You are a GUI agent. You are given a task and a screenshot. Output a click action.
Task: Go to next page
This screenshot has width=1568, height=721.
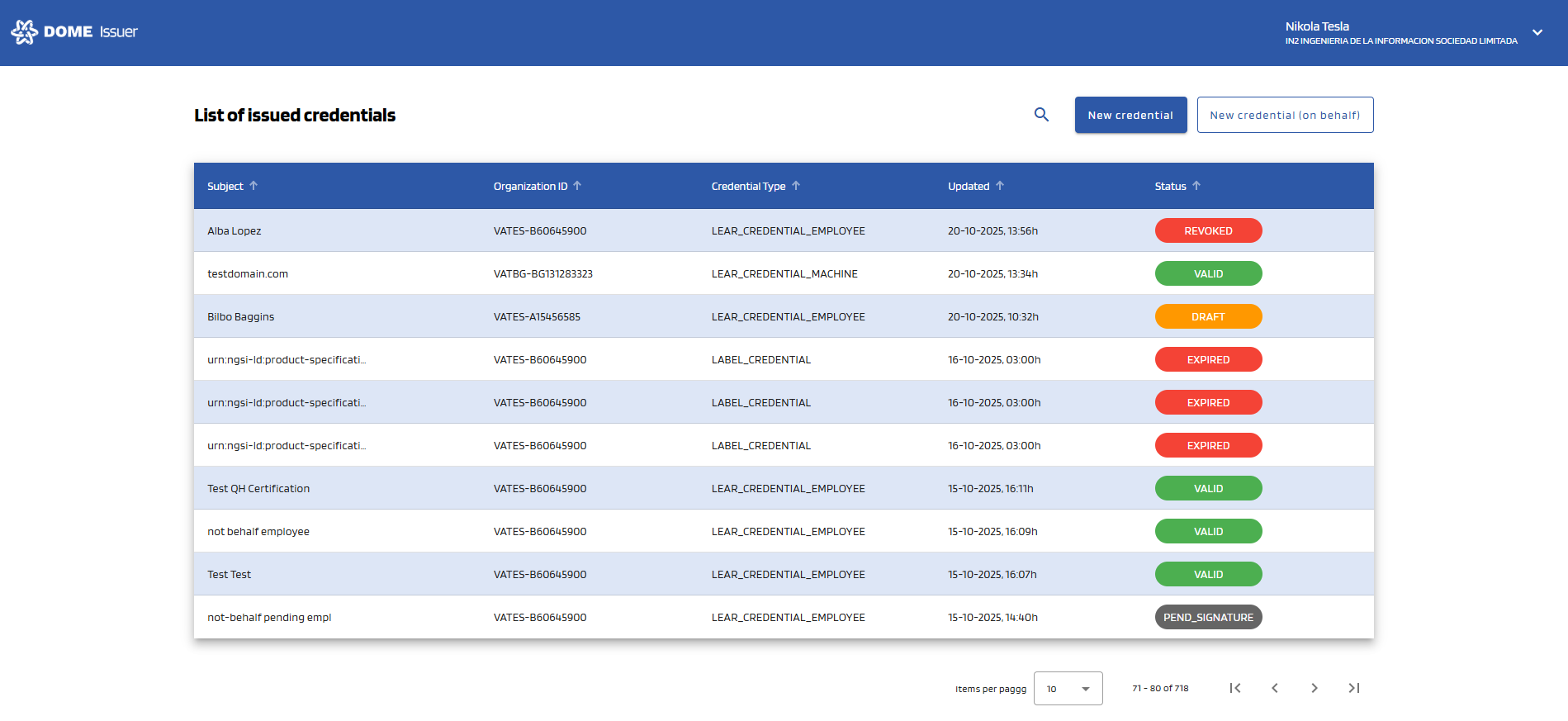click(x=1315, y=688)
